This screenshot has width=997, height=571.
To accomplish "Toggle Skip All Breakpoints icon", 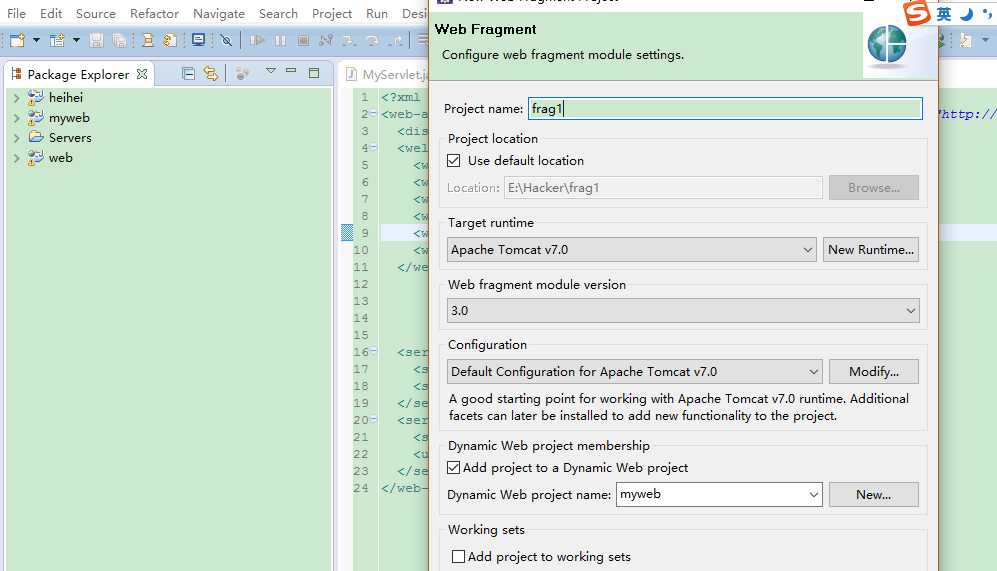I will pos(226,40).
